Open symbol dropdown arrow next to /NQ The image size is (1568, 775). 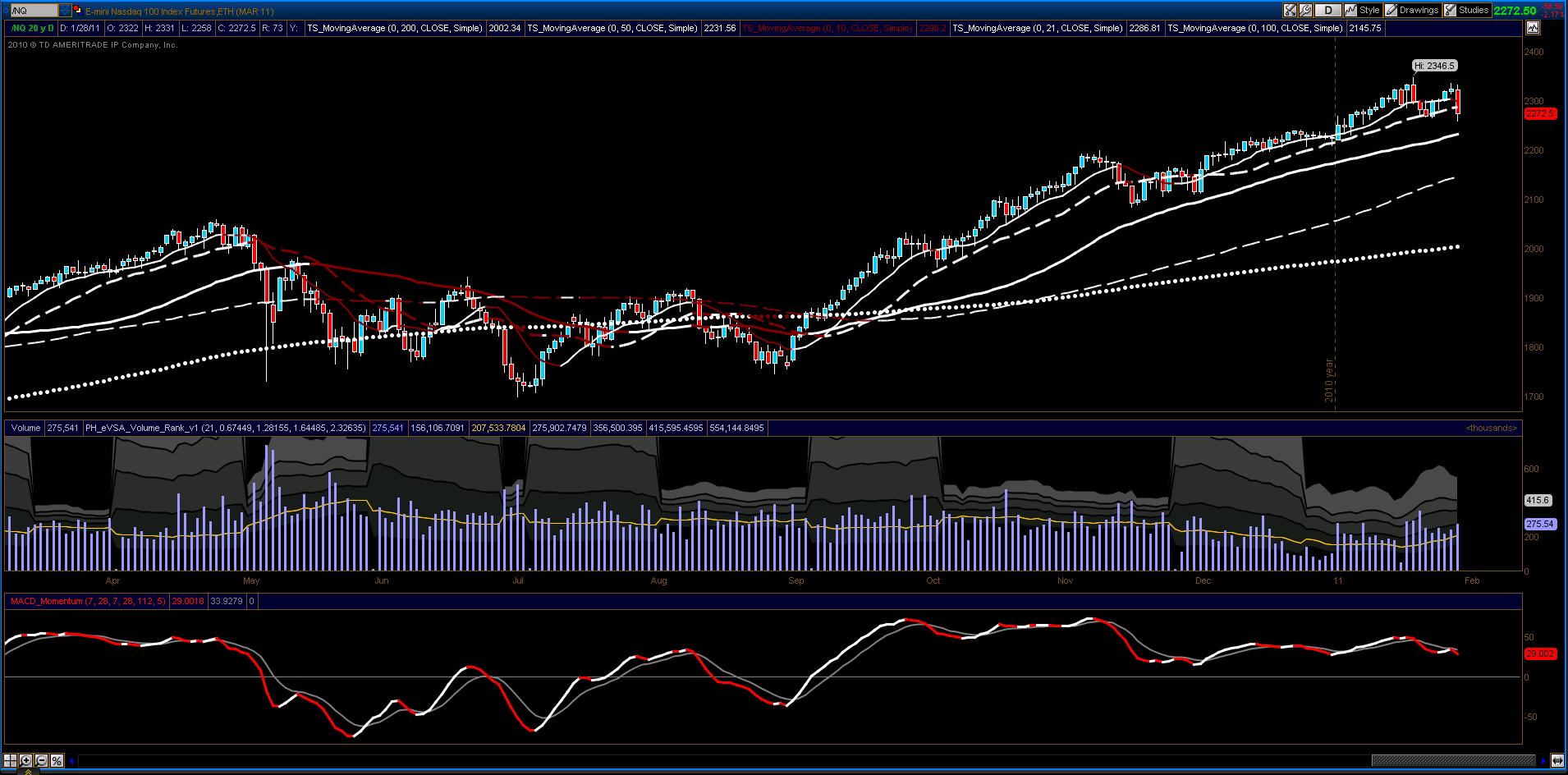tap(65, 11)
